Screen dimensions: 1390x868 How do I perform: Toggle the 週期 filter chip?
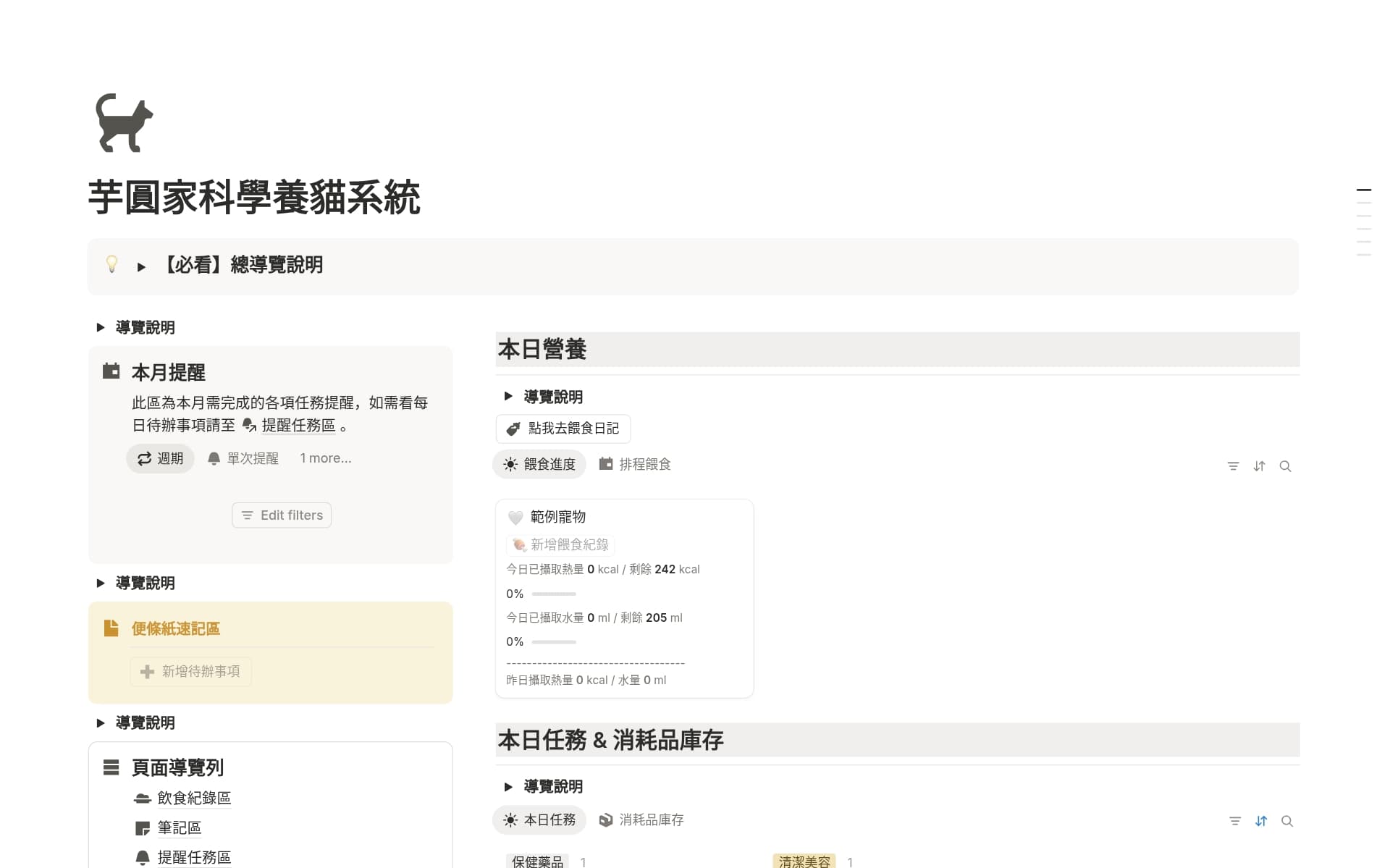(x=159, y=458)
